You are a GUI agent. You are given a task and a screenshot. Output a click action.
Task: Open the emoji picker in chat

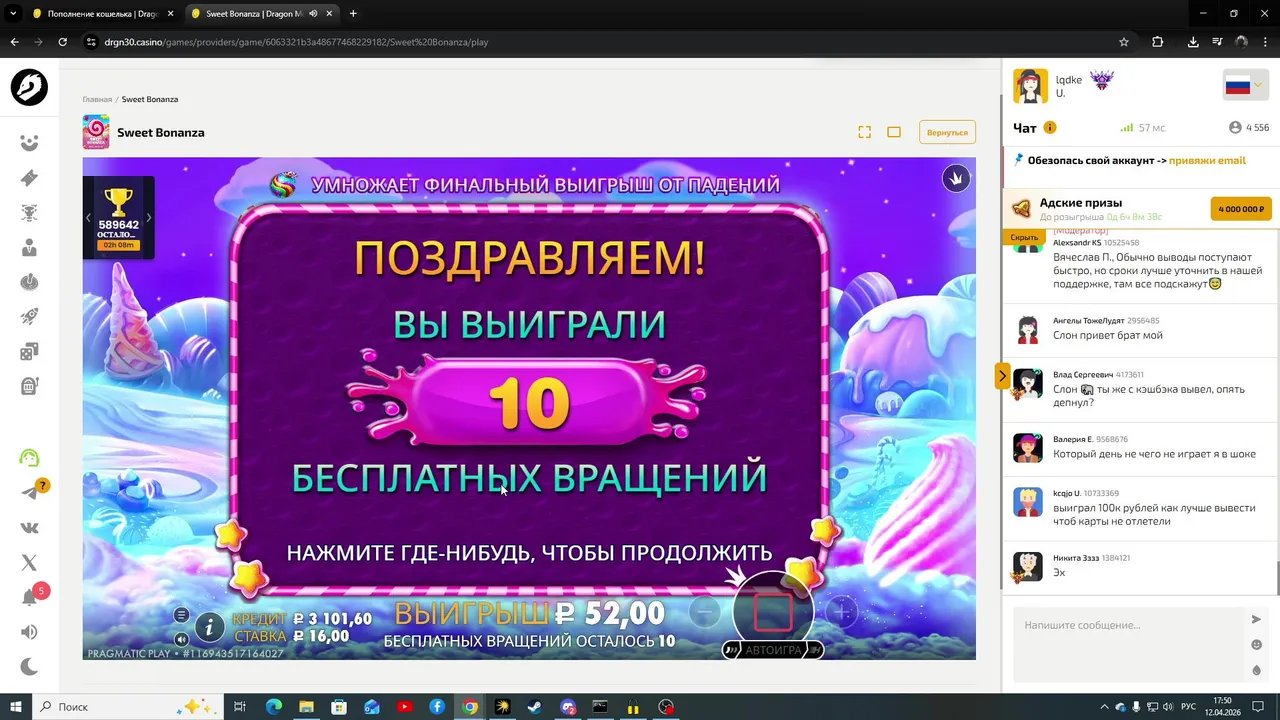click(x=1257, y=645)
